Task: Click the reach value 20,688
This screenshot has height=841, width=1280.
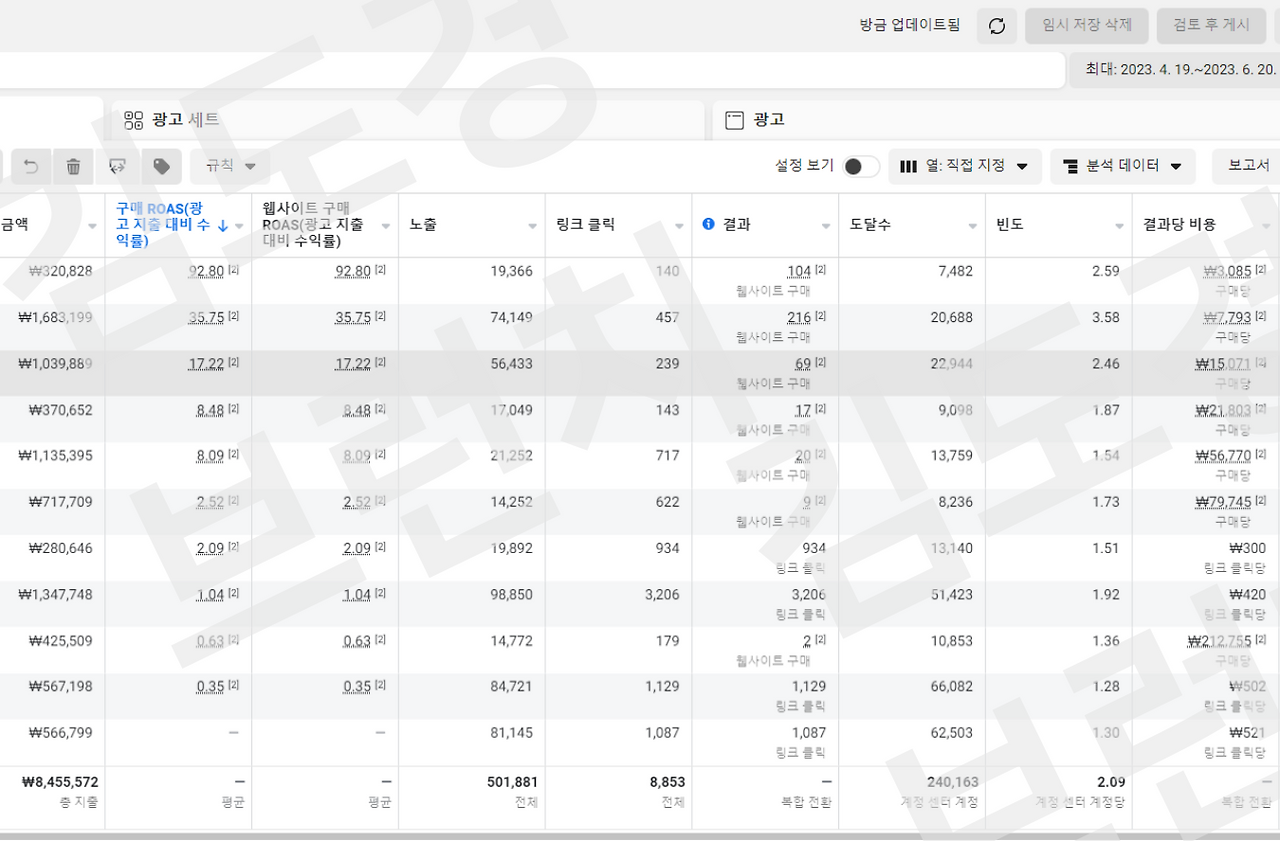Action: point(951,317)
